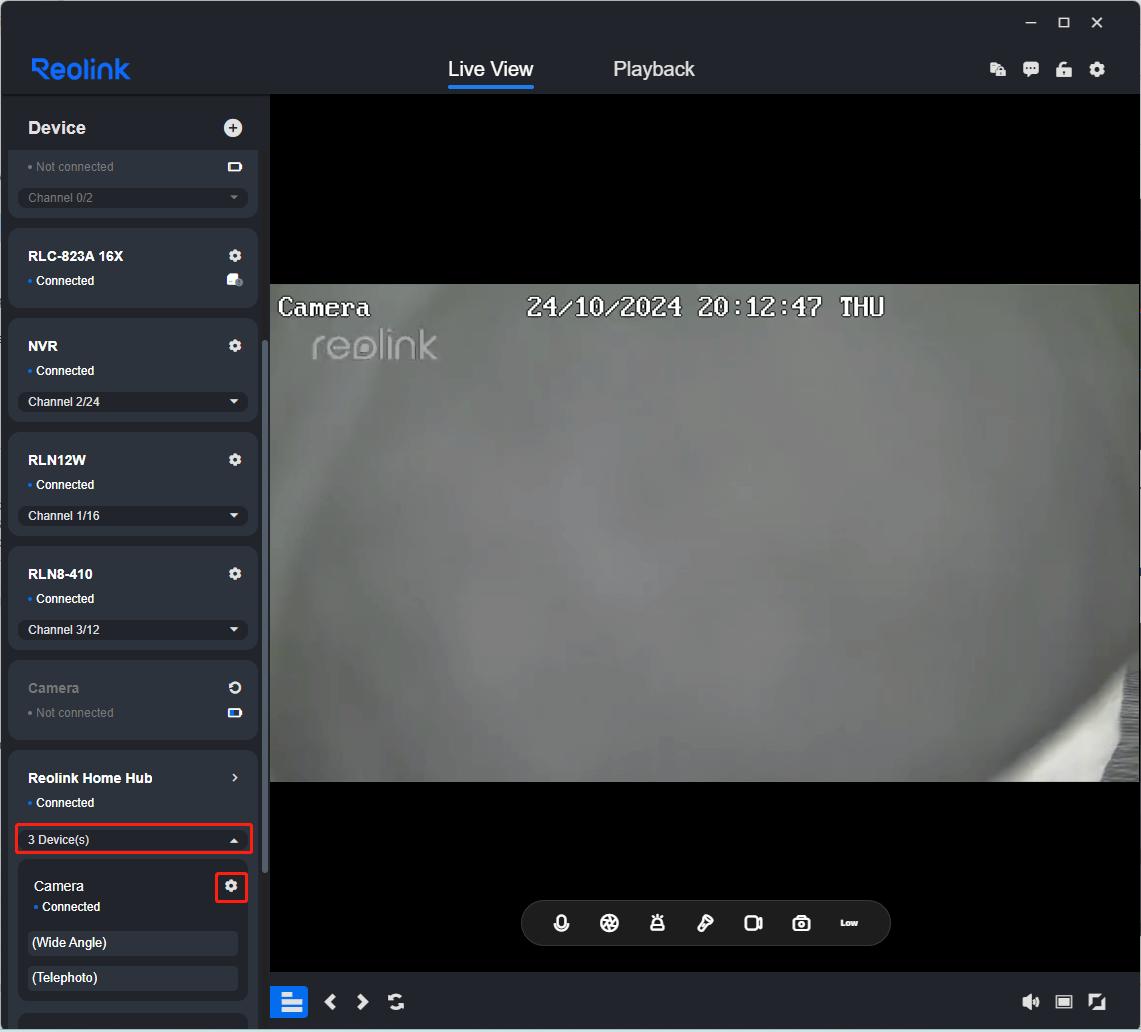Open settings gear for the NVR device
This screenshot has width=1141, height=1032.
pos(235,346)
